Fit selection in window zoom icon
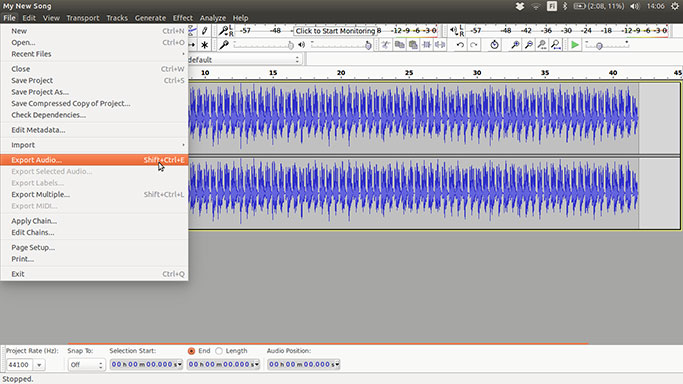The image size is (683, 384). tap(542, 45)
